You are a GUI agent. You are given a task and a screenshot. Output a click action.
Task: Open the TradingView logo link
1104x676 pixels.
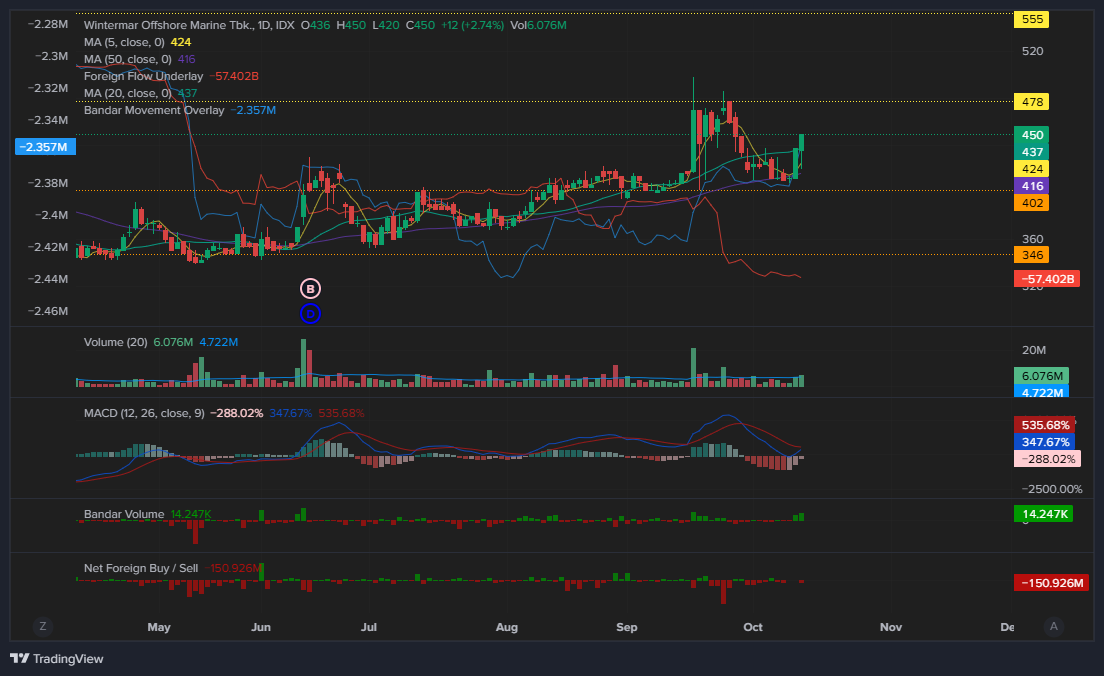tap(57, 658)
